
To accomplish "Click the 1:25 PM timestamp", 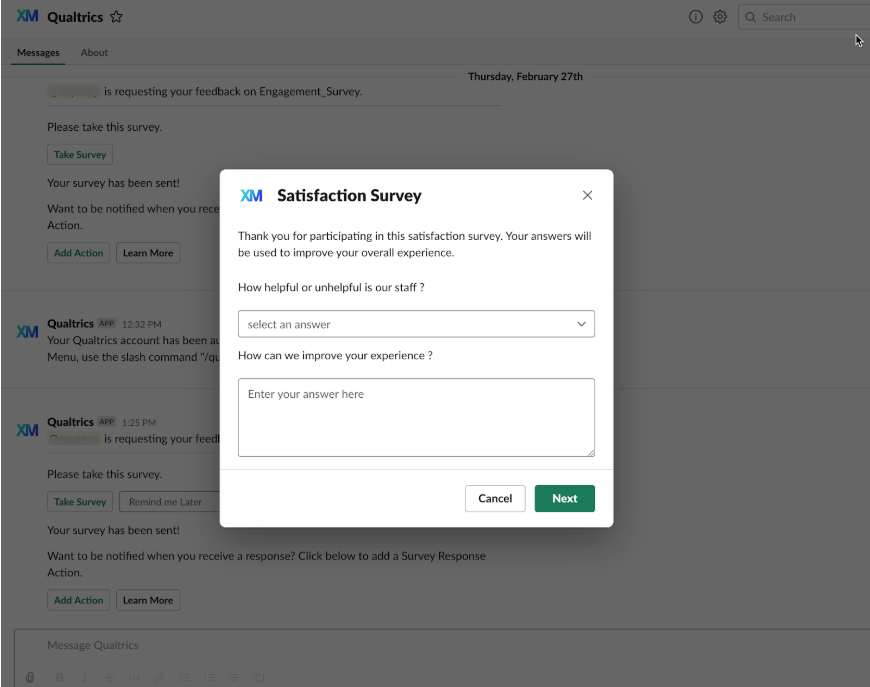I will pos(139,422).
